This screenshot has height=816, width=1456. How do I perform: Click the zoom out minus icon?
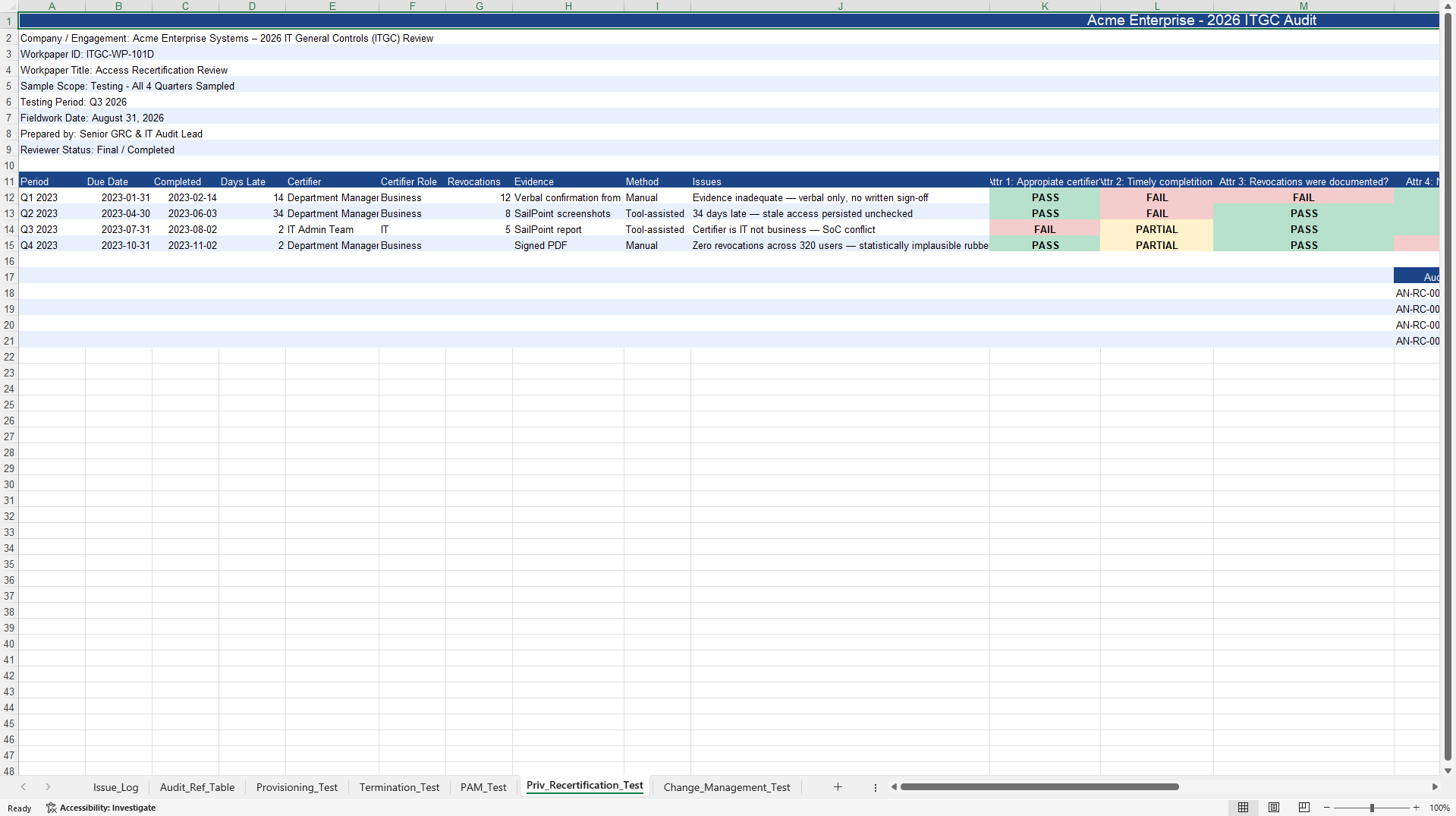(1326, 808)
